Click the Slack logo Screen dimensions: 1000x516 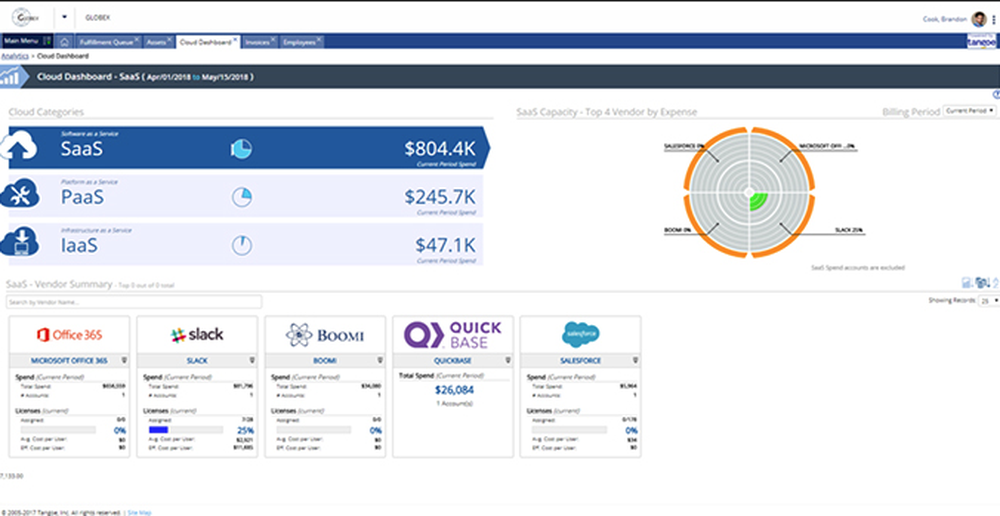pos(197,334)
